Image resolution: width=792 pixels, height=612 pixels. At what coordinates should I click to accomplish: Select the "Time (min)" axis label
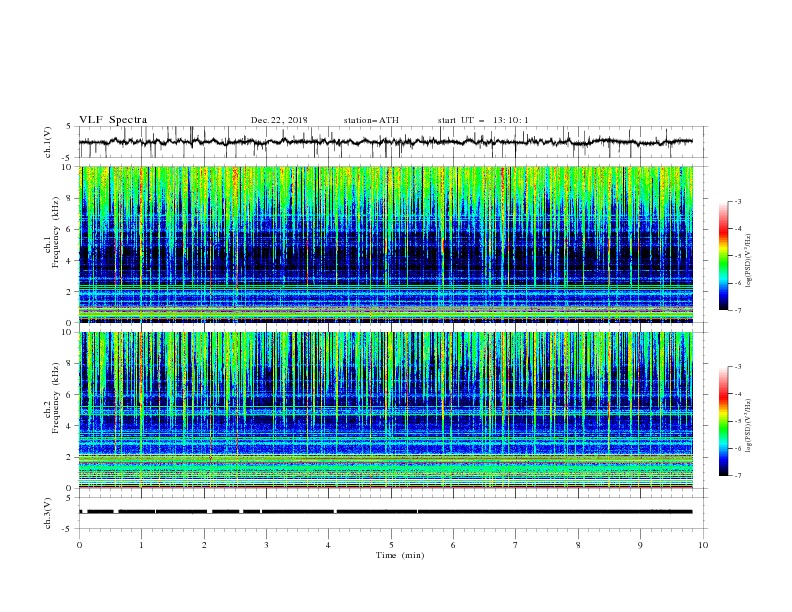coord(400,555)
